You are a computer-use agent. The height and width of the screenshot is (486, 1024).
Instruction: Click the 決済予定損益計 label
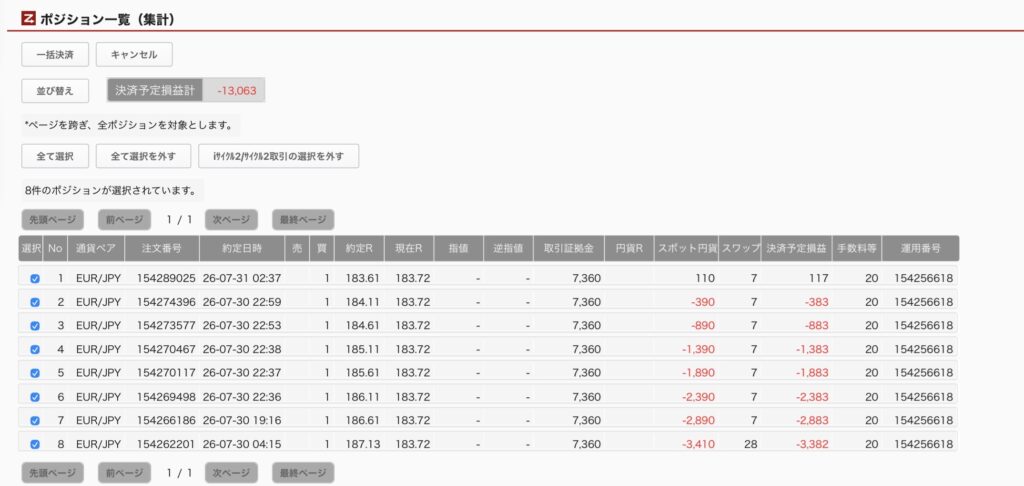click(155, 91)
